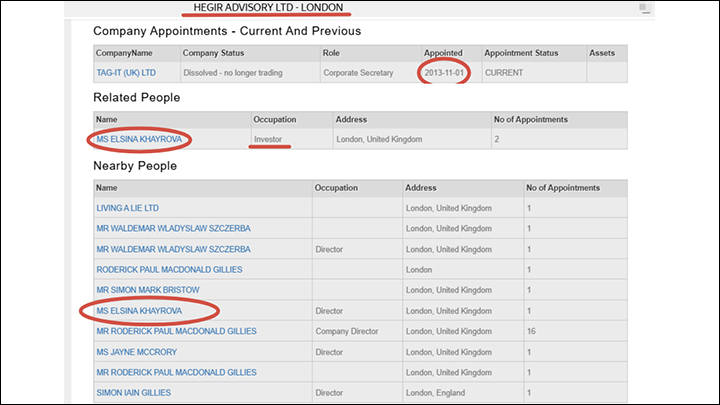Click Occupation header in Related People table
Screen dimensions: 720x405
[275, 119]
